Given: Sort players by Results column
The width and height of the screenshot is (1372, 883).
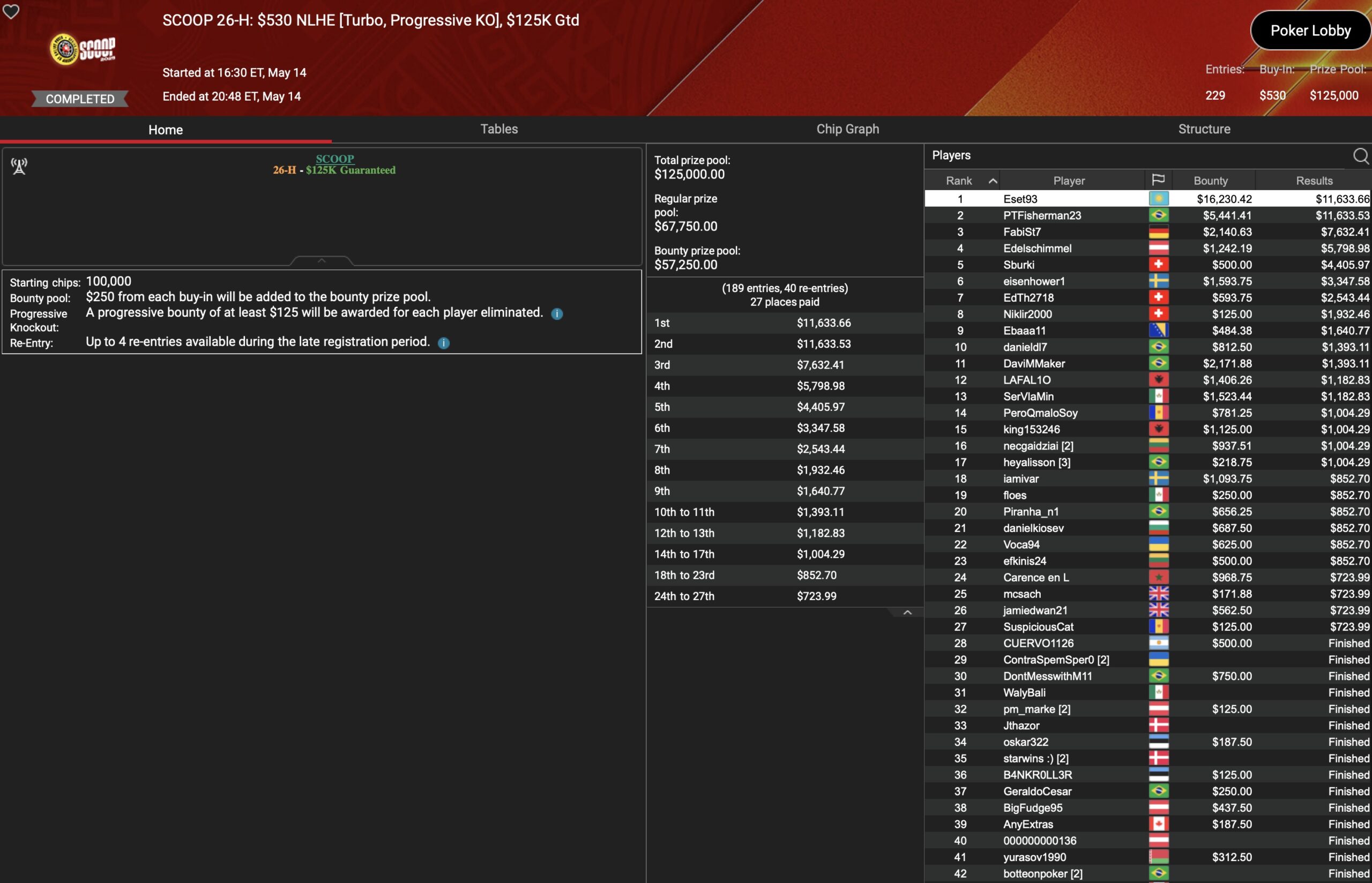Looking at the screenshot, I should pyautogui.click(x=1314, y=181).
